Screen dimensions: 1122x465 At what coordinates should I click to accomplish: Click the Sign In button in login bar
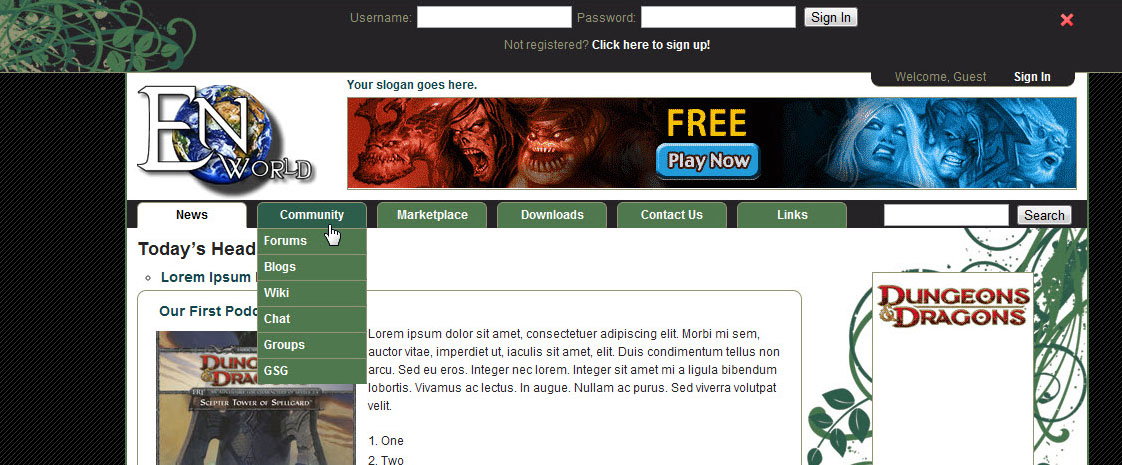[x=831, y=17]
